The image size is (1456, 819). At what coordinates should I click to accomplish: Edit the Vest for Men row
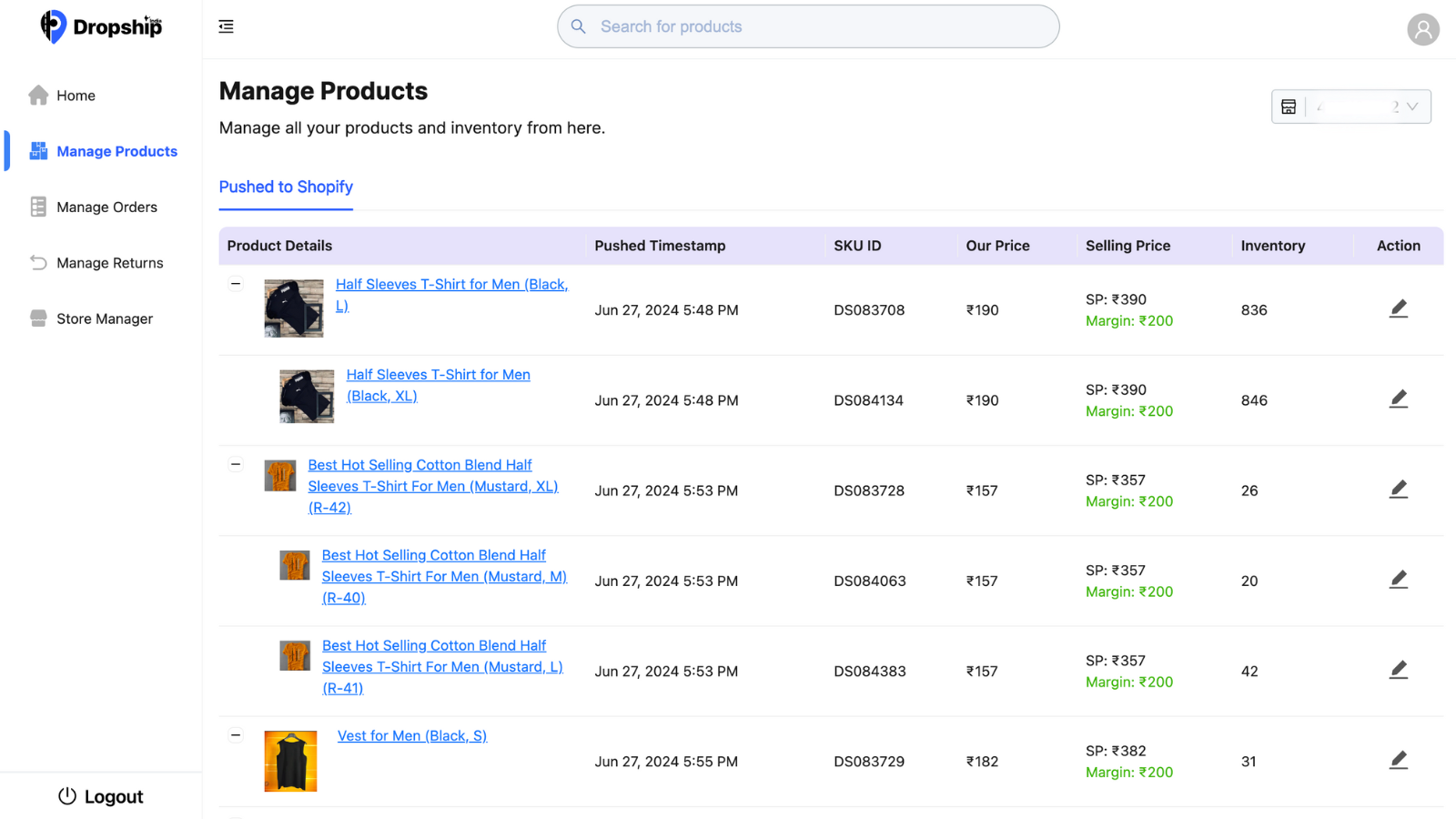click(x=1399, y=761)
